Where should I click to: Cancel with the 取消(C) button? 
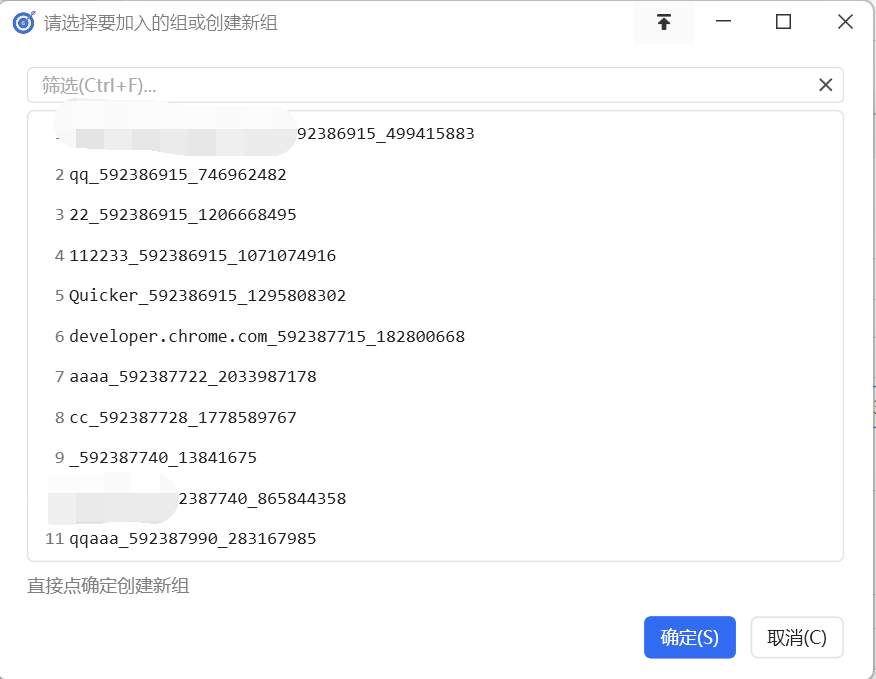pos(797,637)
